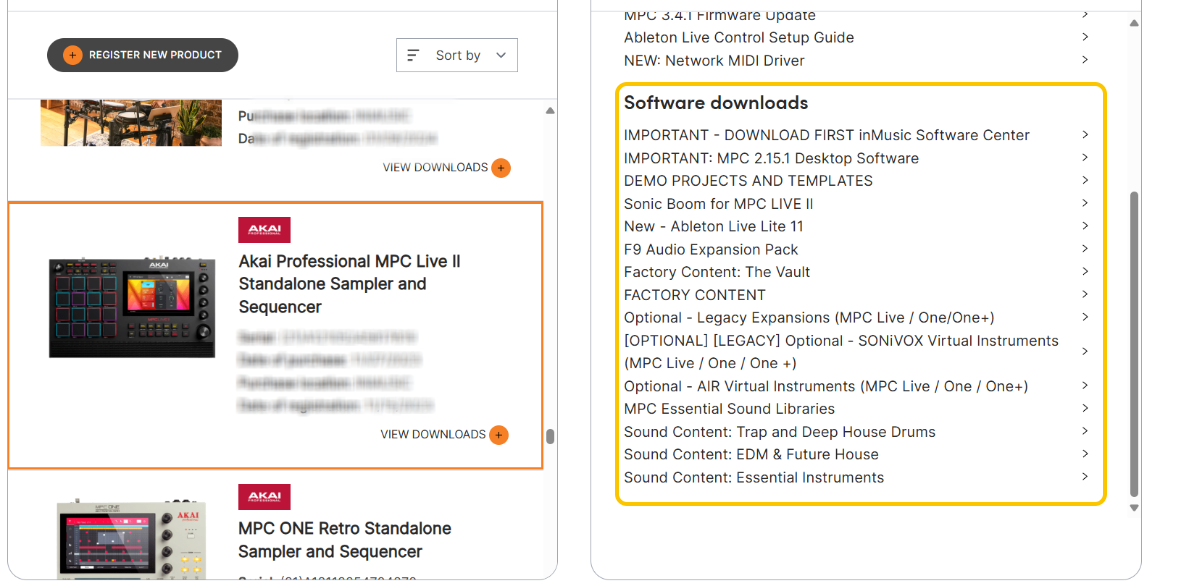This screenshot has height=586, width=1189.
Task: Open Sonic Boom for MPC LIVE II
Action: pos(719,203)
